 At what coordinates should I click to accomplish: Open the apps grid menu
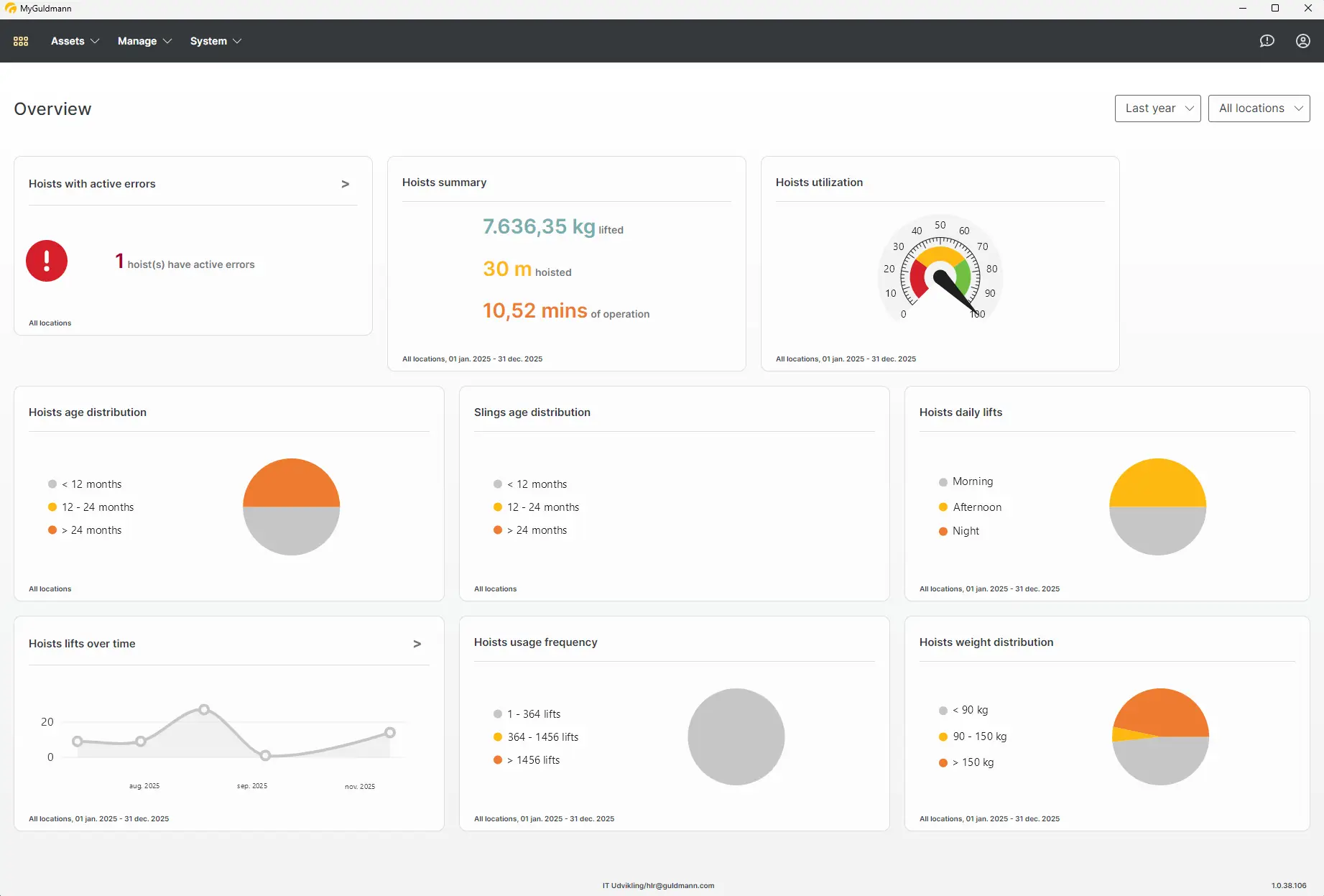click(x=21, y=41)
